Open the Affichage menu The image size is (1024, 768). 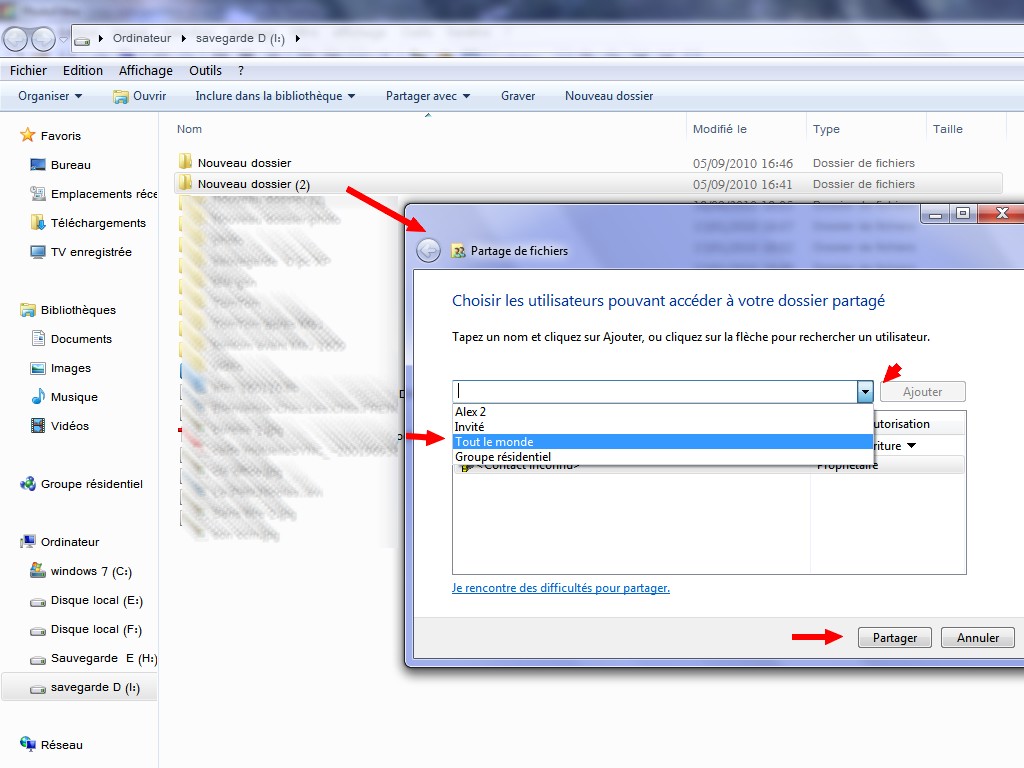point(145,71)
